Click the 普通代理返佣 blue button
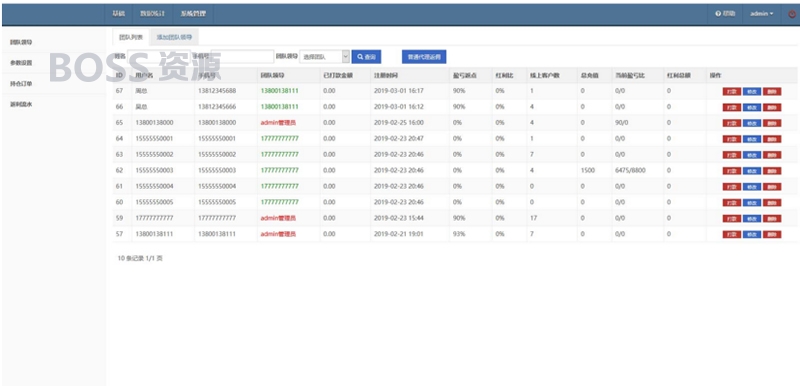800x386 pixels. (x=424, y=57)
